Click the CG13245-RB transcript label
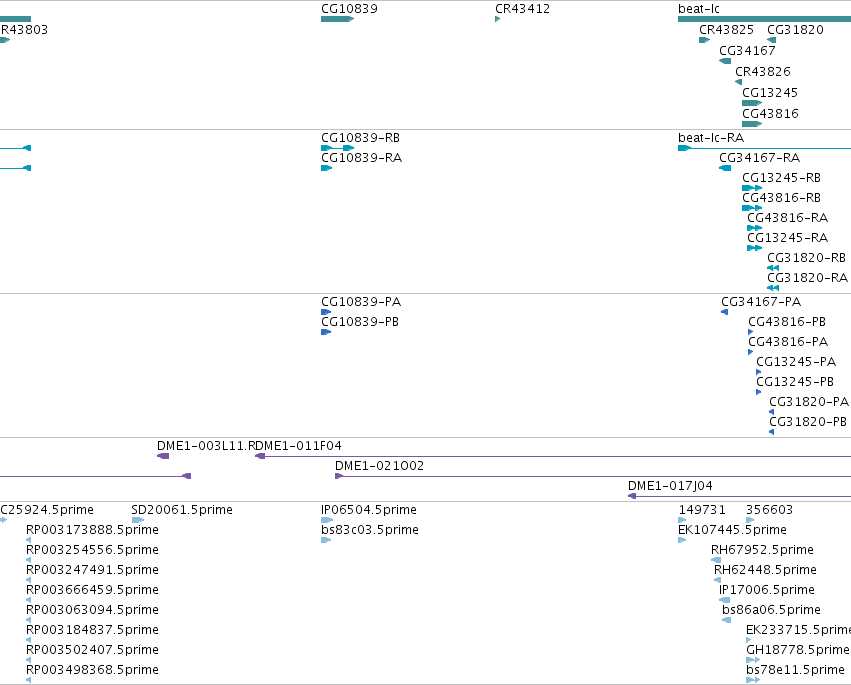 (x=782, y=177)
